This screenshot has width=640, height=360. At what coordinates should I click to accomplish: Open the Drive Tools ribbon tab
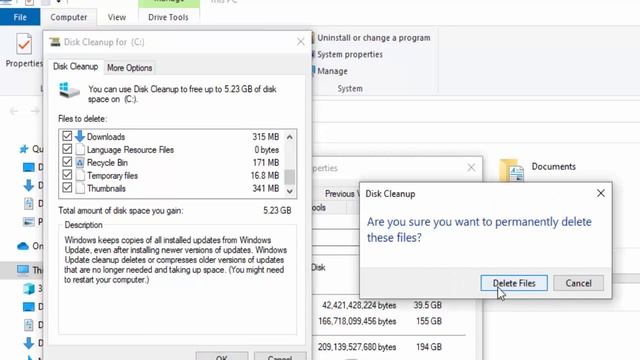[x=168, y=17]
